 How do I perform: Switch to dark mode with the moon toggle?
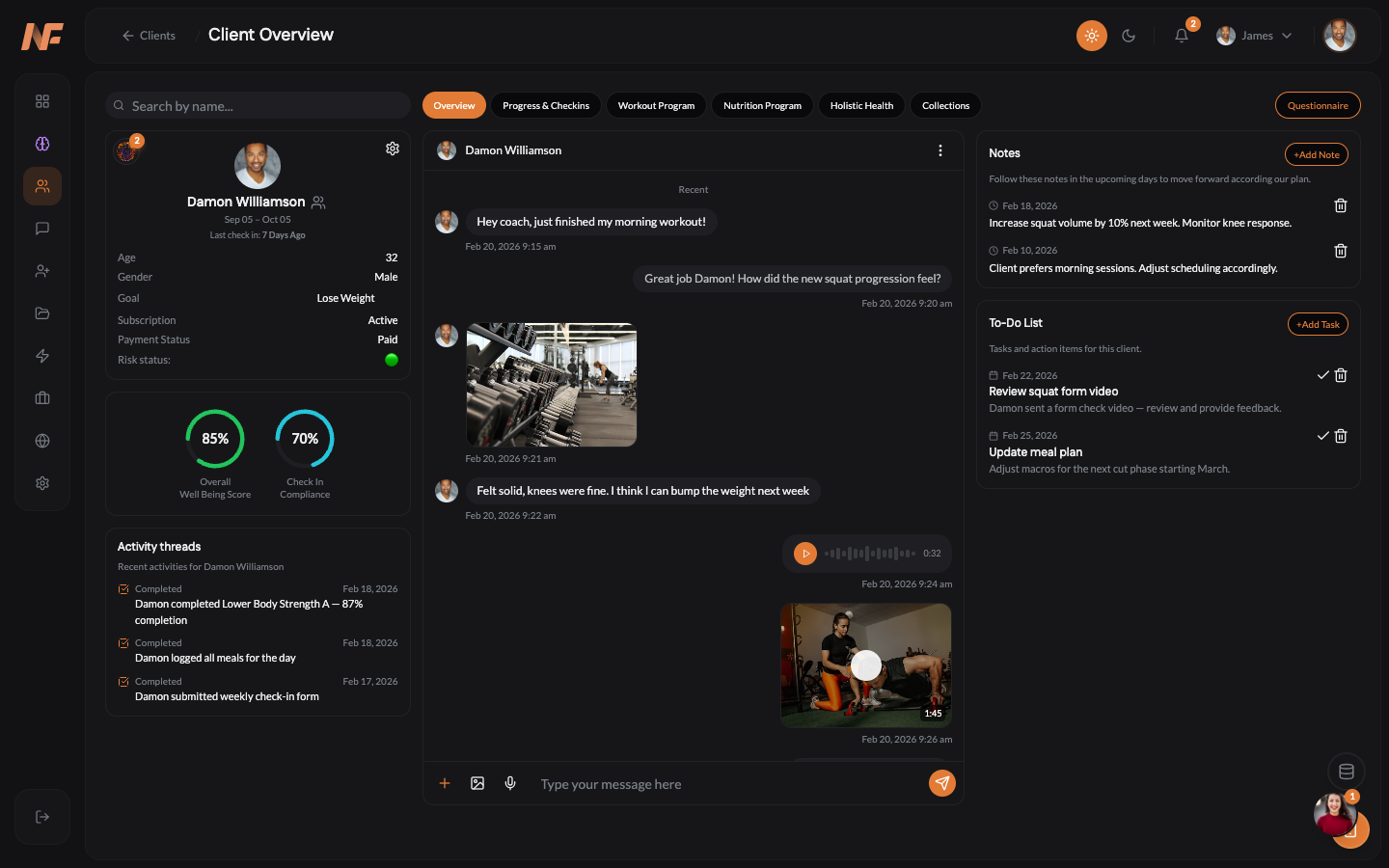pyautogui.click(x=1129, y=35)
